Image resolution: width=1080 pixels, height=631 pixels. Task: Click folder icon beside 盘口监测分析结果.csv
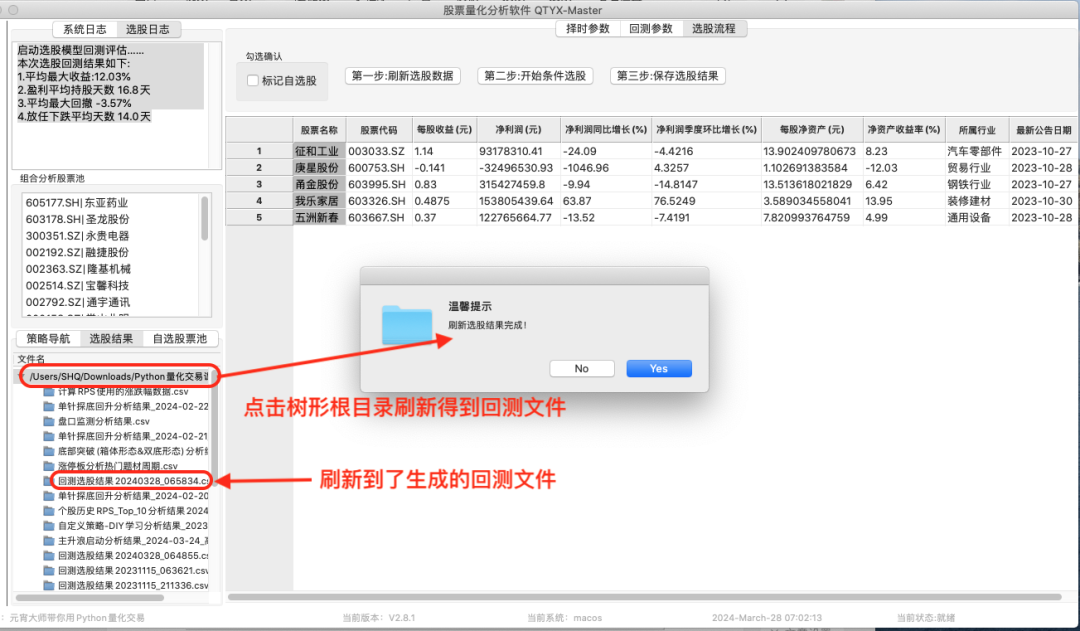[47, 422]
